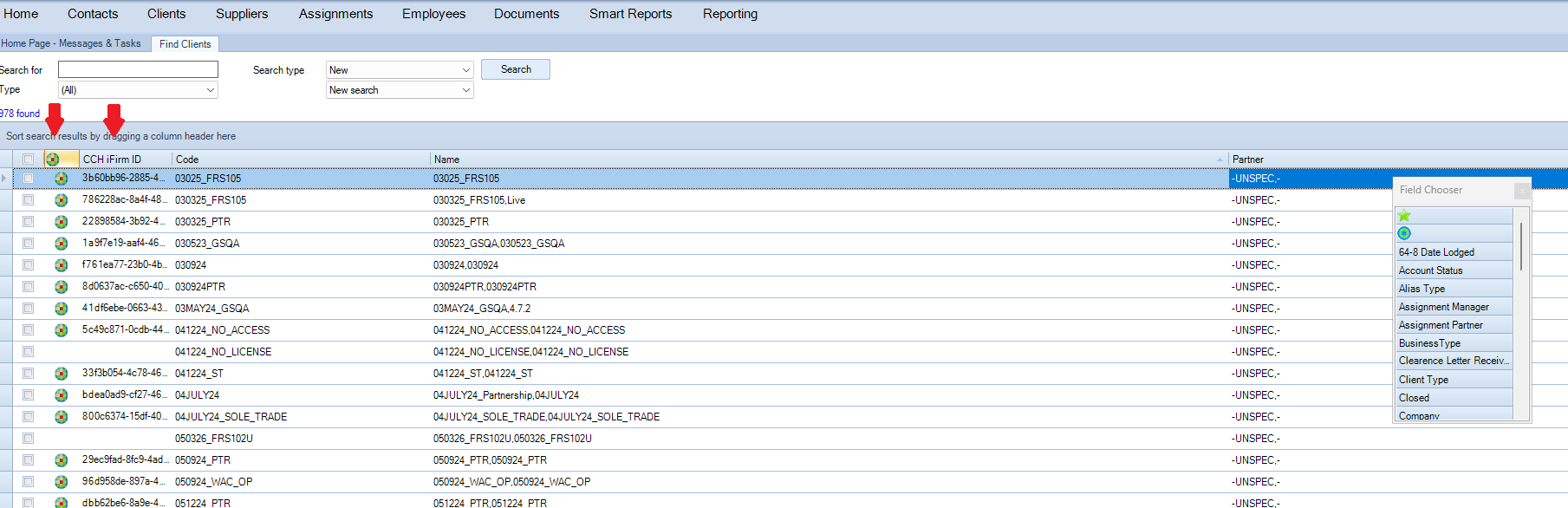Image resolution: width=1568 pixels, height=508 pixels.
Task: Click iFirm icon in row 050924_WAC_OP
Action: tap(61, 482)
